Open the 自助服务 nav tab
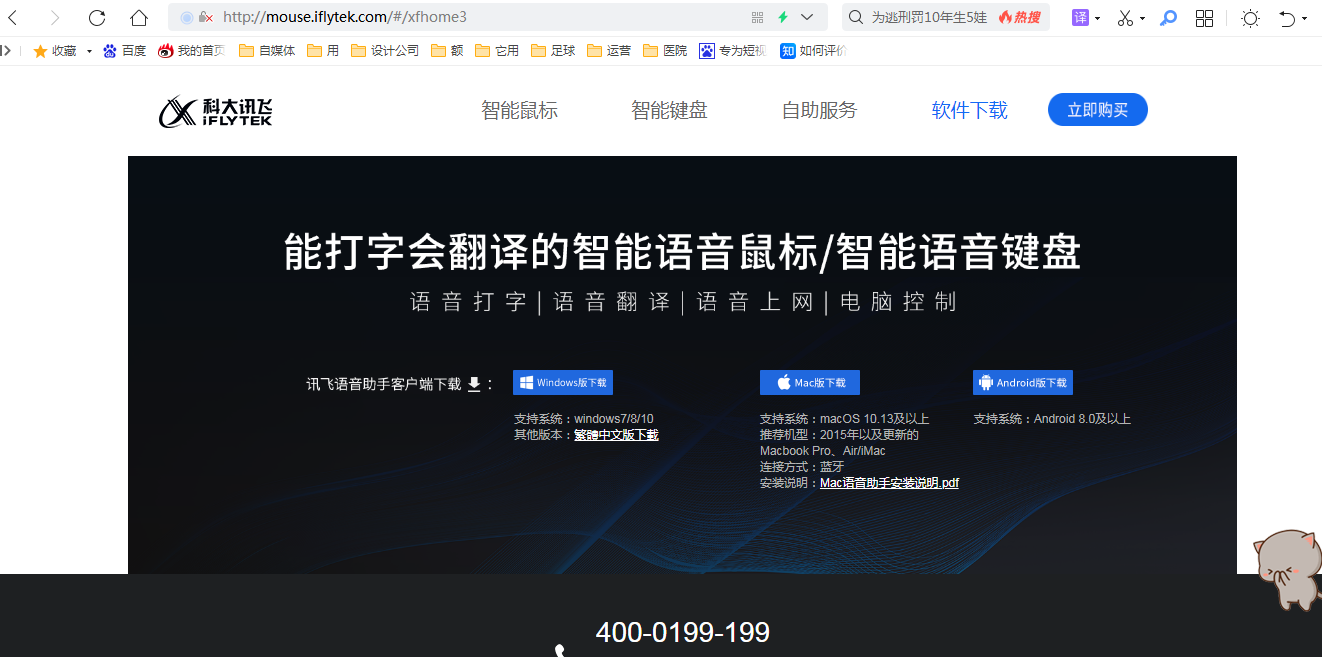Viewport: 1322px width, 657px height. point(819,110)
